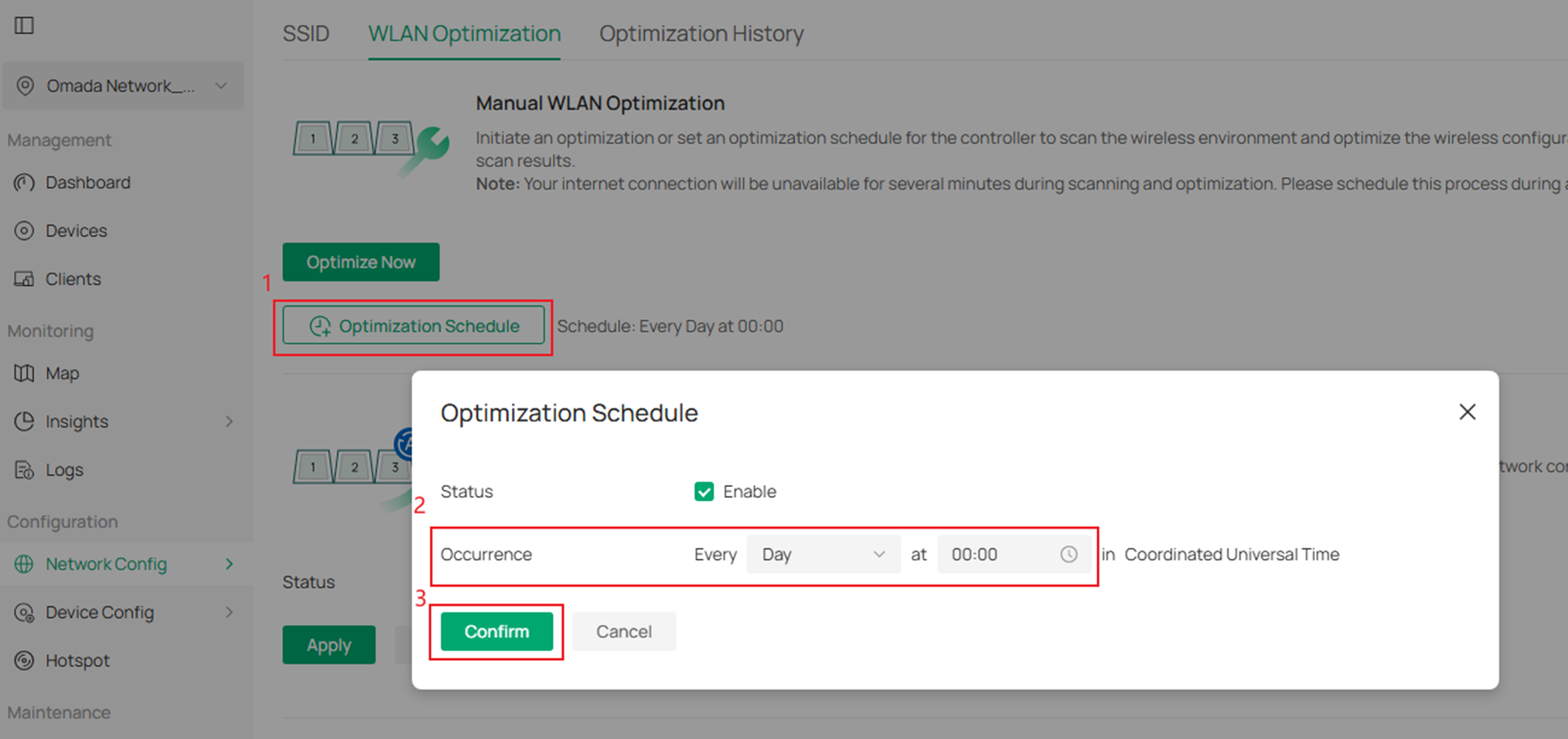Switch to the SSID tab
The height and width of the screenshot is (739, 1568).
click(306, 33)
